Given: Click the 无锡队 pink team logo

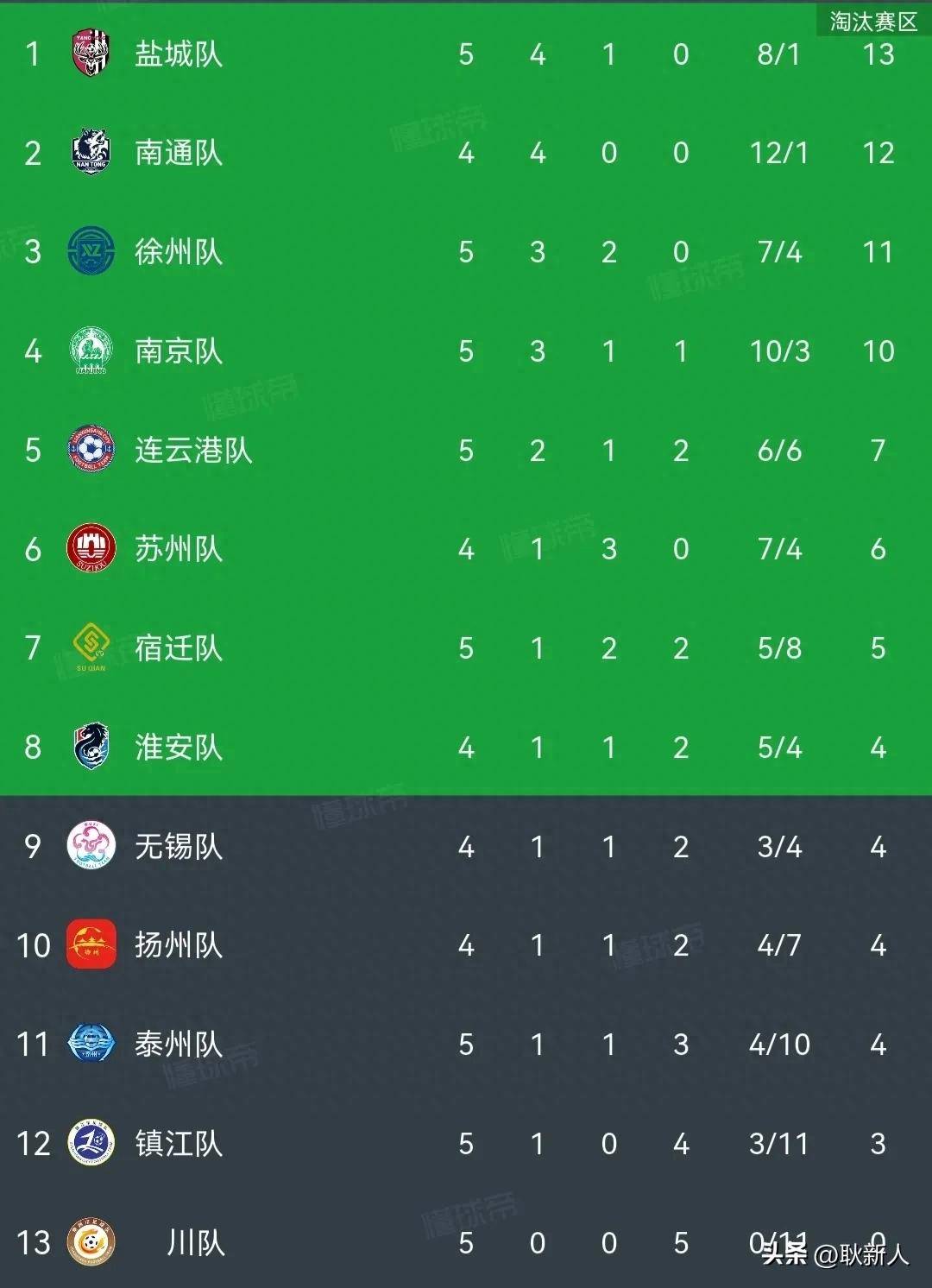Looking at the screenshot, I should tap(91, 846).
